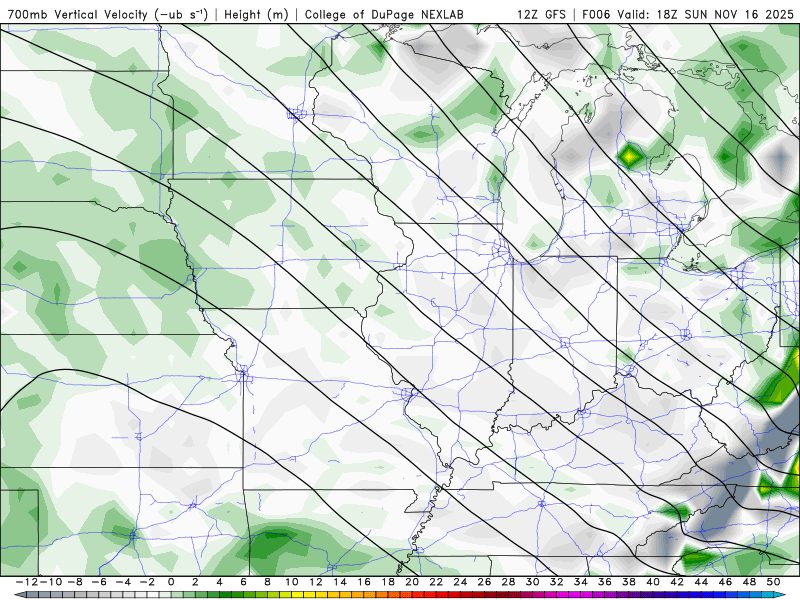The width and height of the screenshot is (800, 600).
Task: Click the 40 label on color scale
Action: (653, 582)
